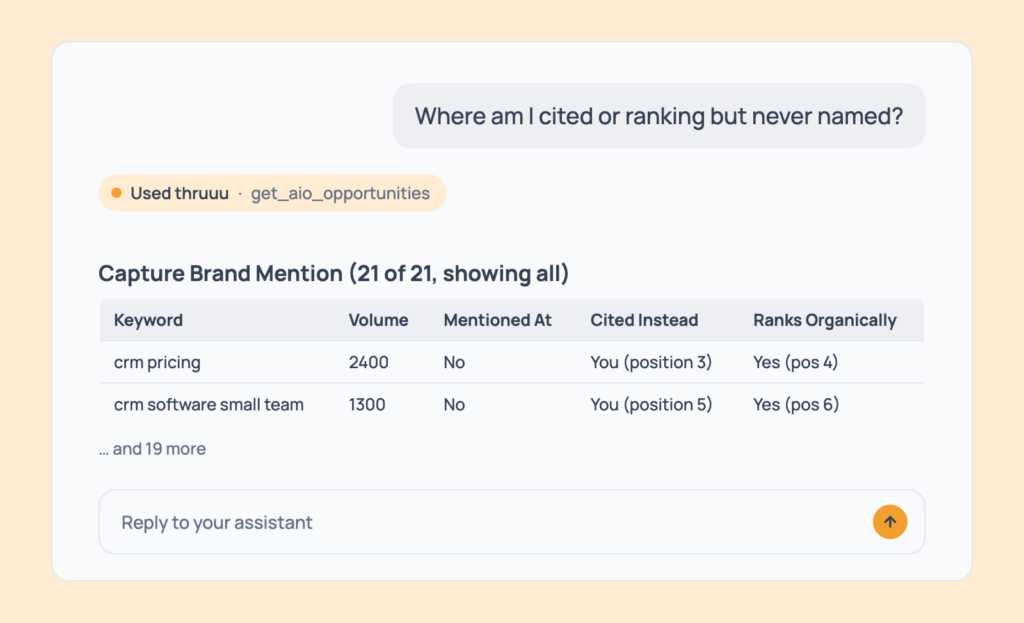Click the 'Cited Instead' column header

[x=644, y=320]
